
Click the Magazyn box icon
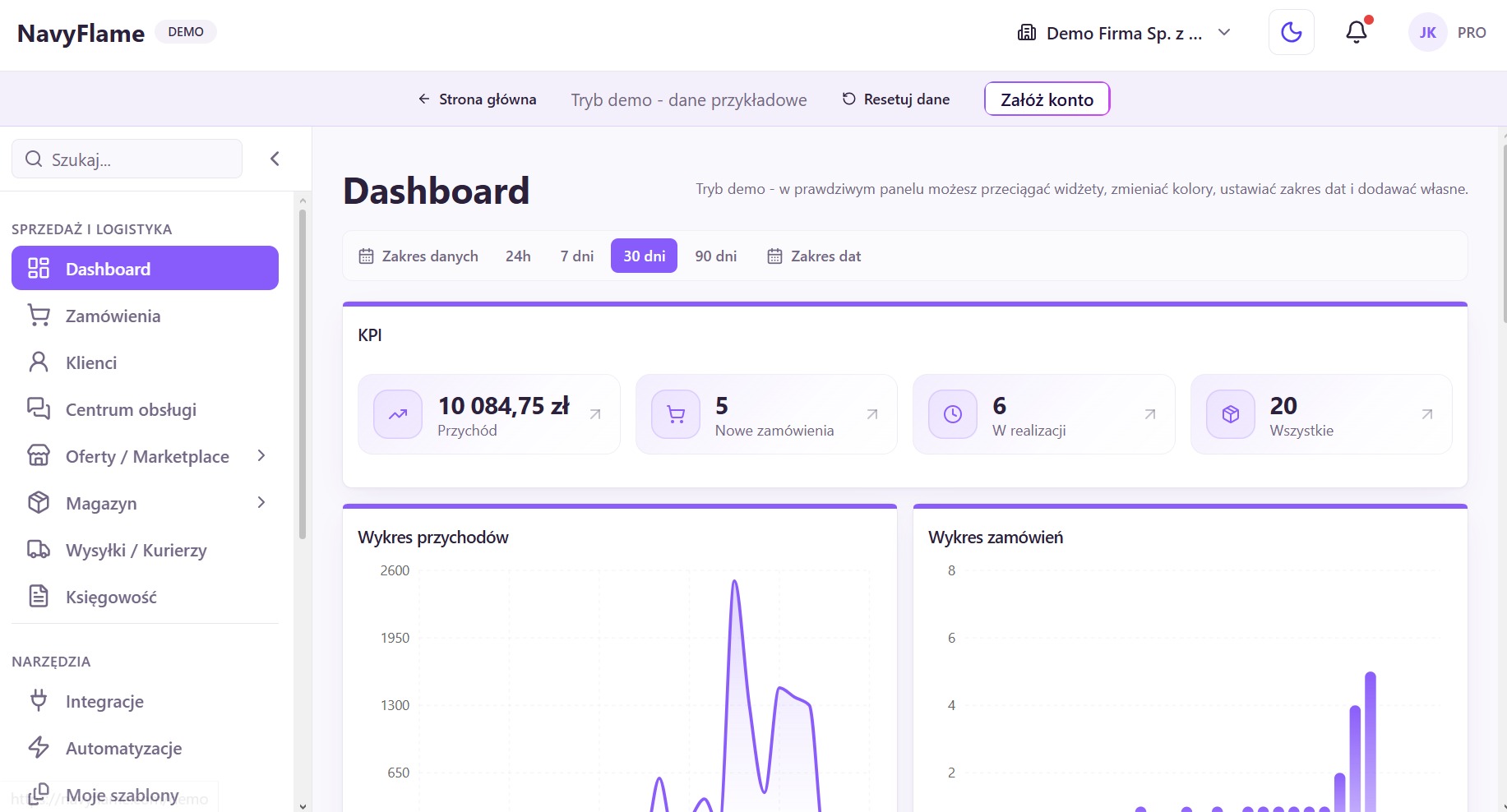(x=39, y=502)
